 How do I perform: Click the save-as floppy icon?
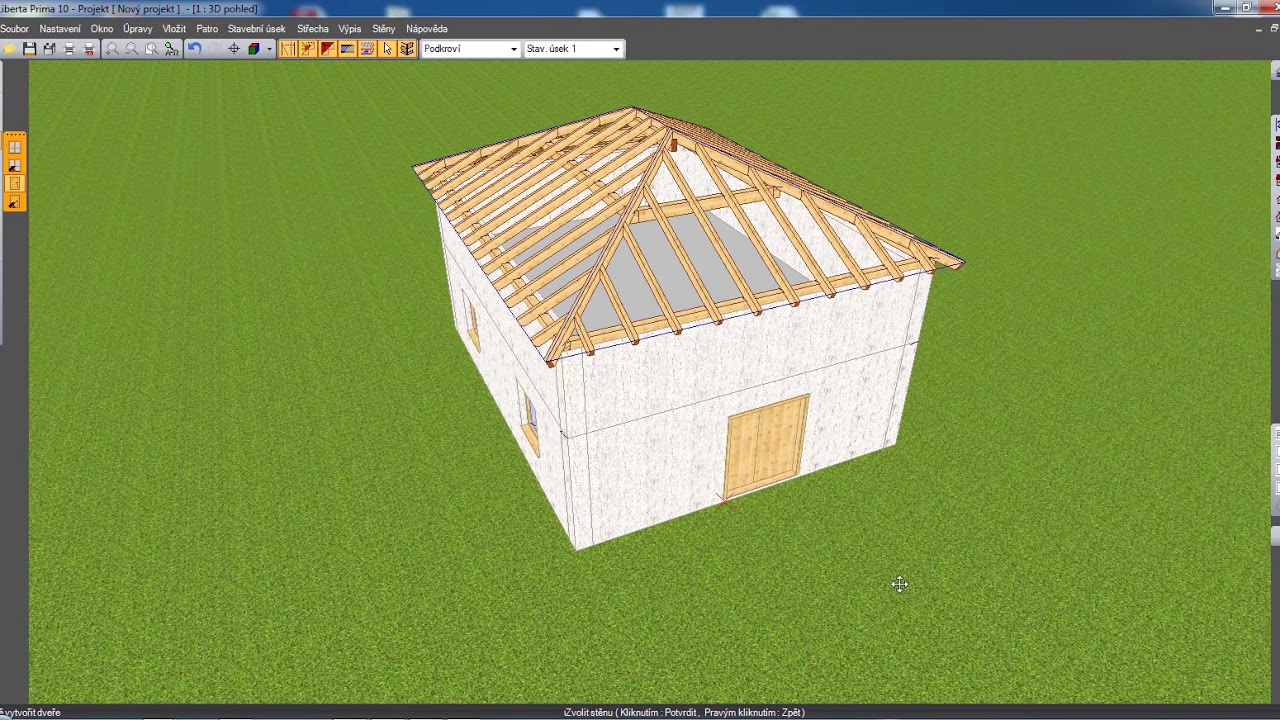tap(49, 49)
